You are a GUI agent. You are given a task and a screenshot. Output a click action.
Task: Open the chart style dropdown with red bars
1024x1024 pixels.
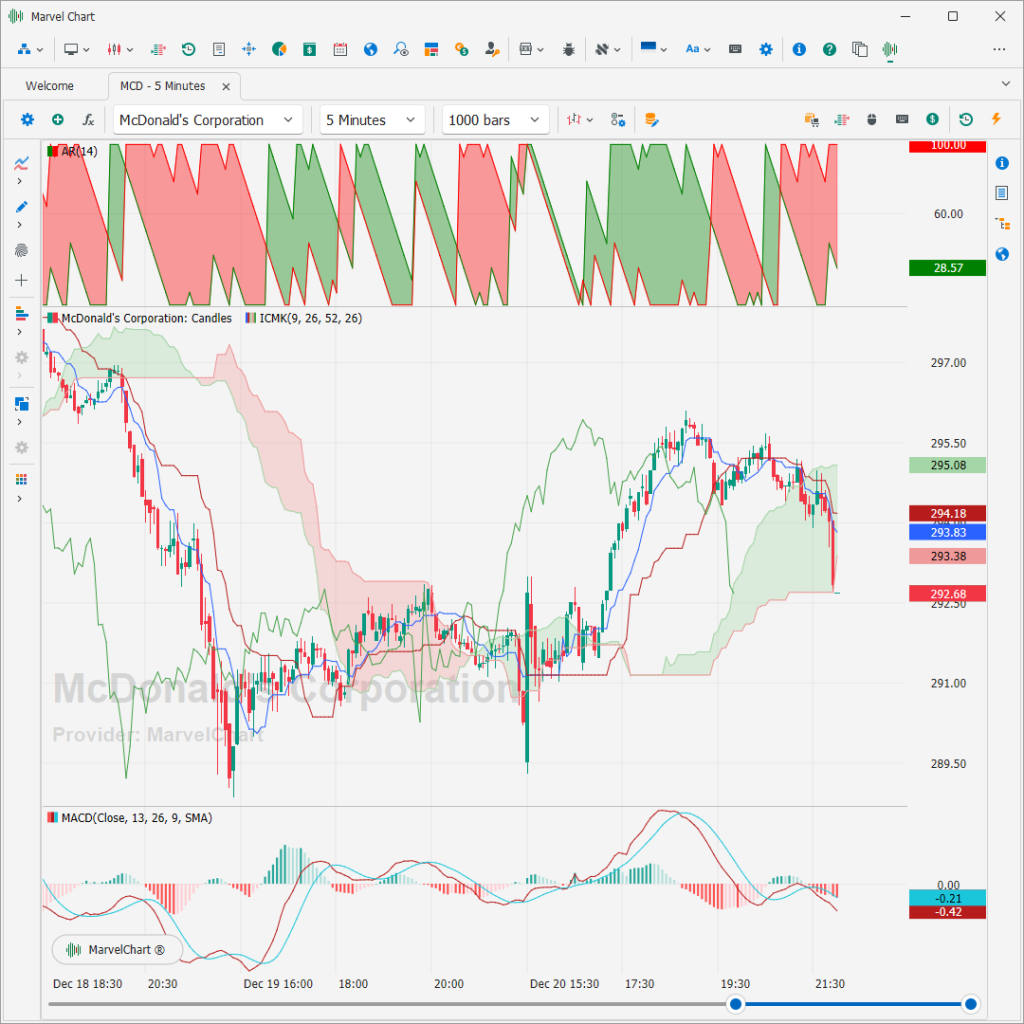tap(580, 120)
